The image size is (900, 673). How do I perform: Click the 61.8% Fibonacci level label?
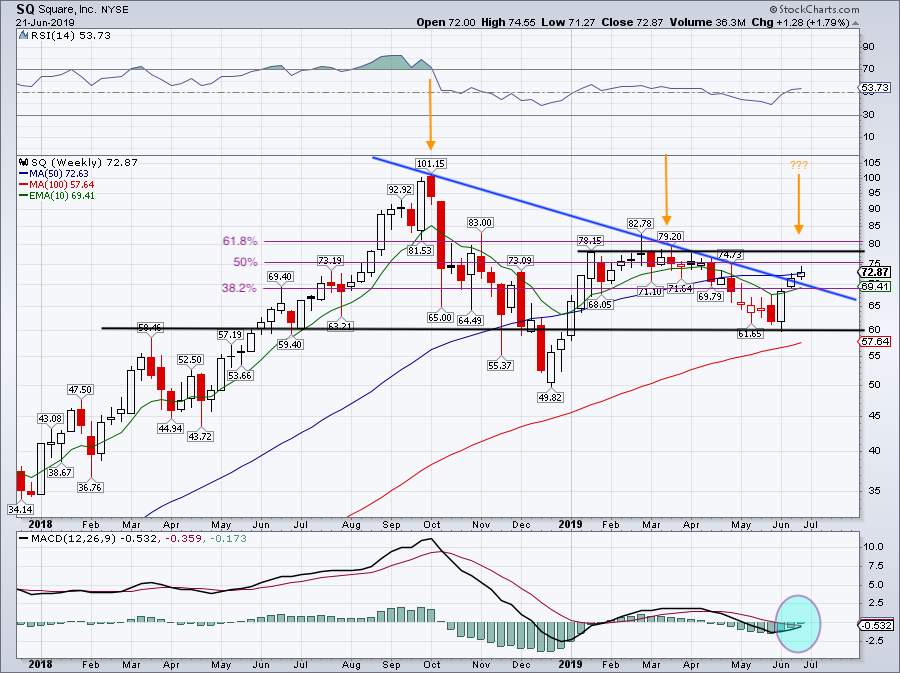240,242
